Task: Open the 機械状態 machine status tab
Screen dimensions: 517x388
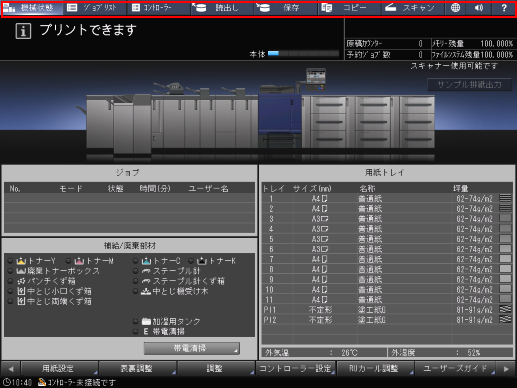Action: [x=32, y=8]
